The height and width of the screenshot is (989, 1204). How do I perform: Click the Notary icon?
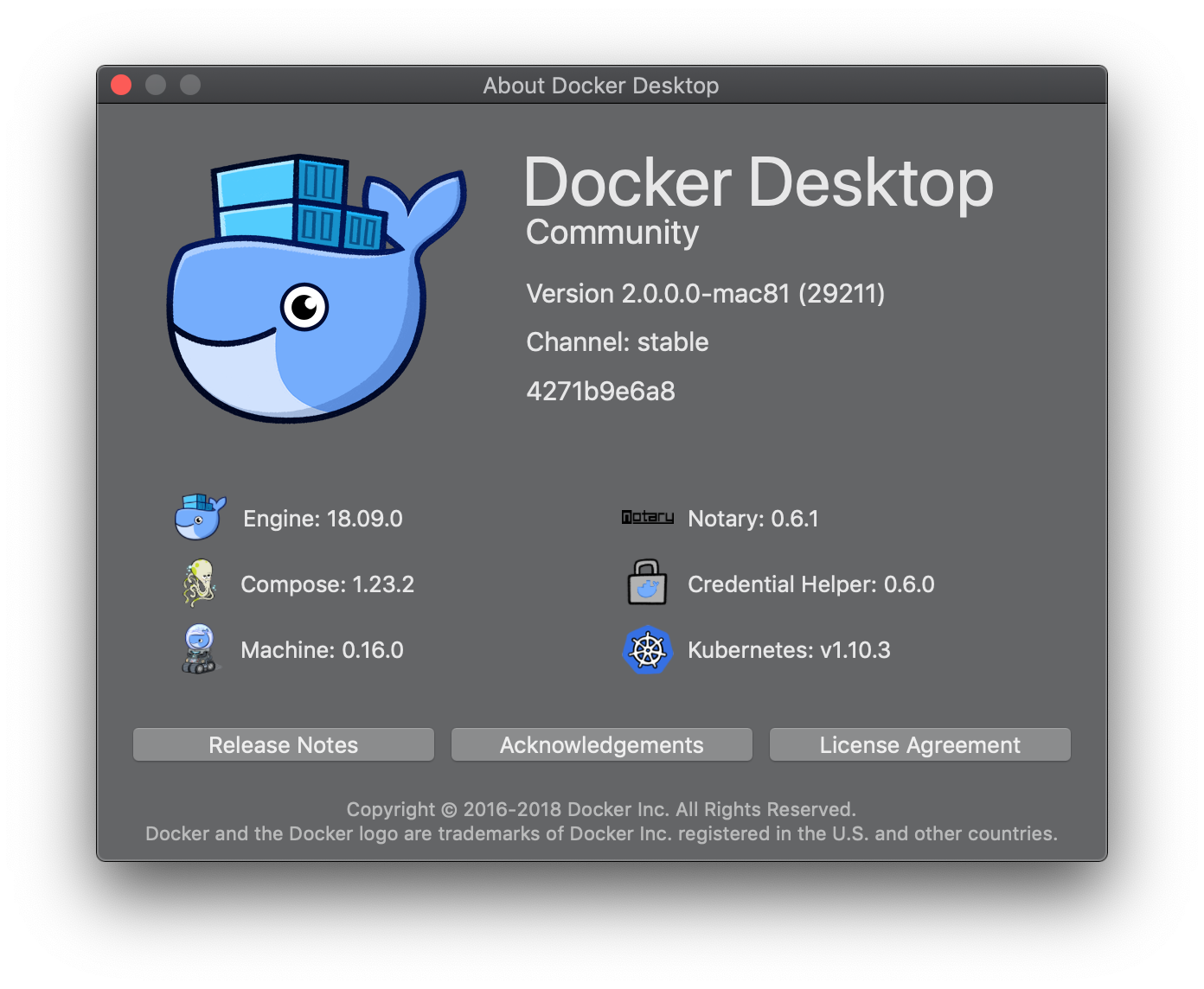tap(647, 516)
